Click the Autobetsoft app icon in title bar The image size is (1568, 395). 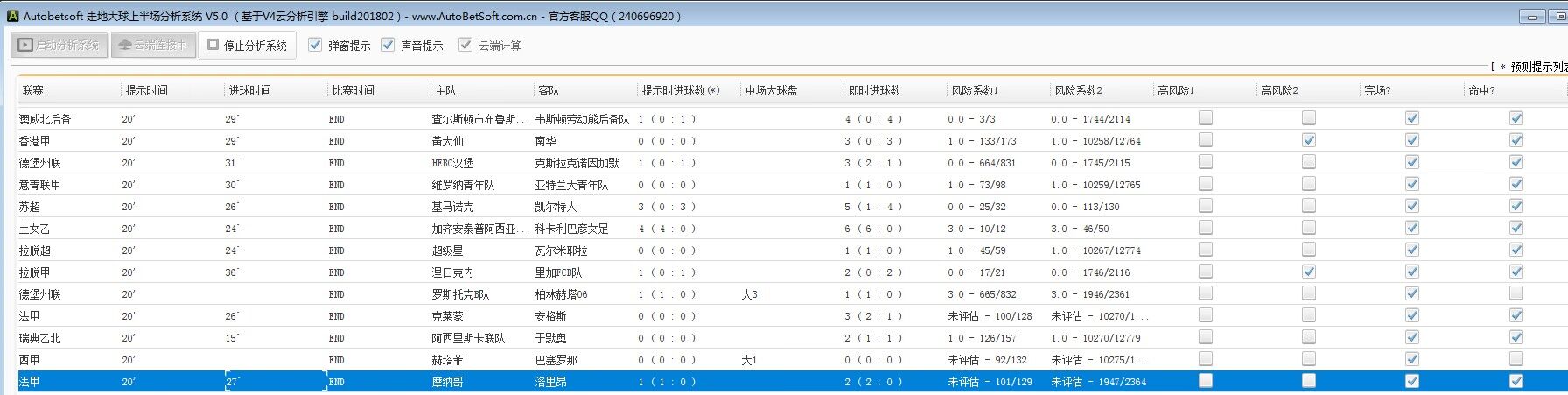12,16
